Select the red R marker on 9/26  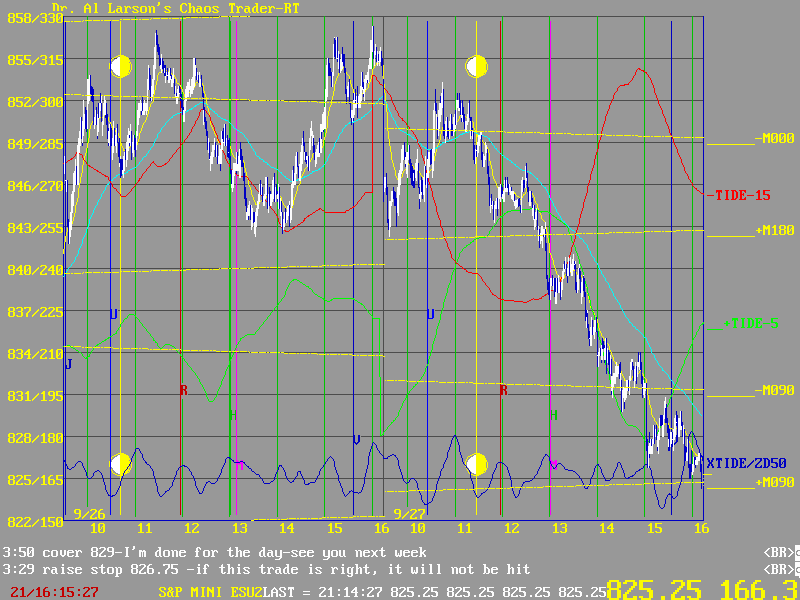pyautogui.click(x=183, y=390)
